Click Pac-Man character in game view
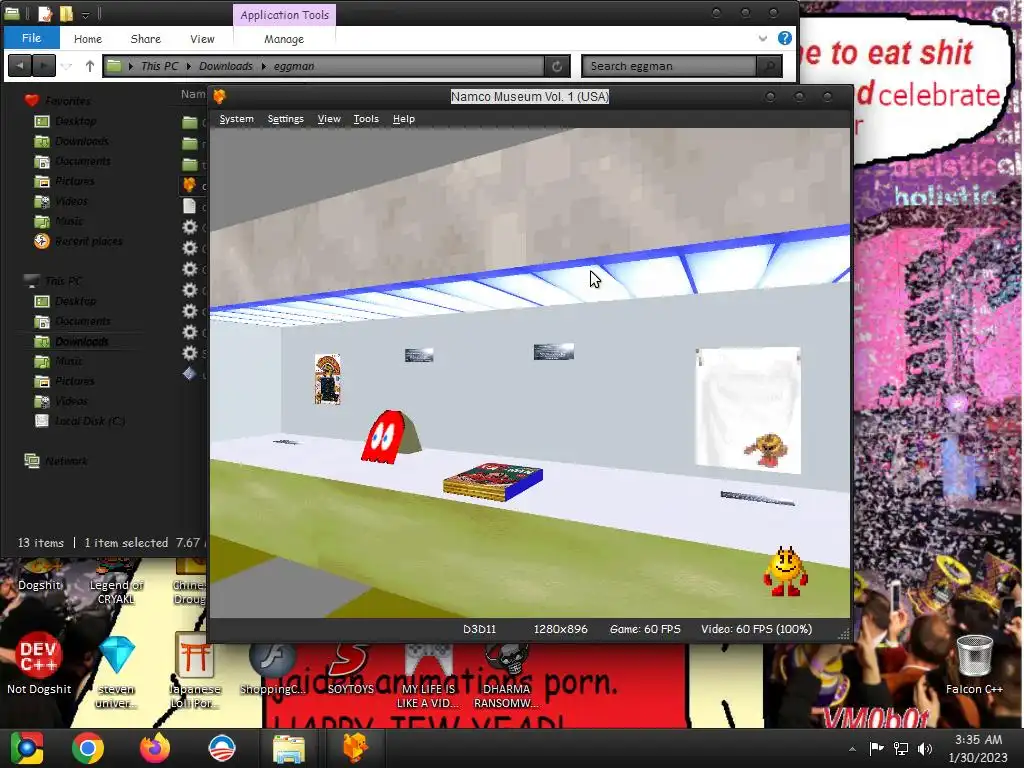The width and height of the screenshot is (1024, 768). pos(786,571)
